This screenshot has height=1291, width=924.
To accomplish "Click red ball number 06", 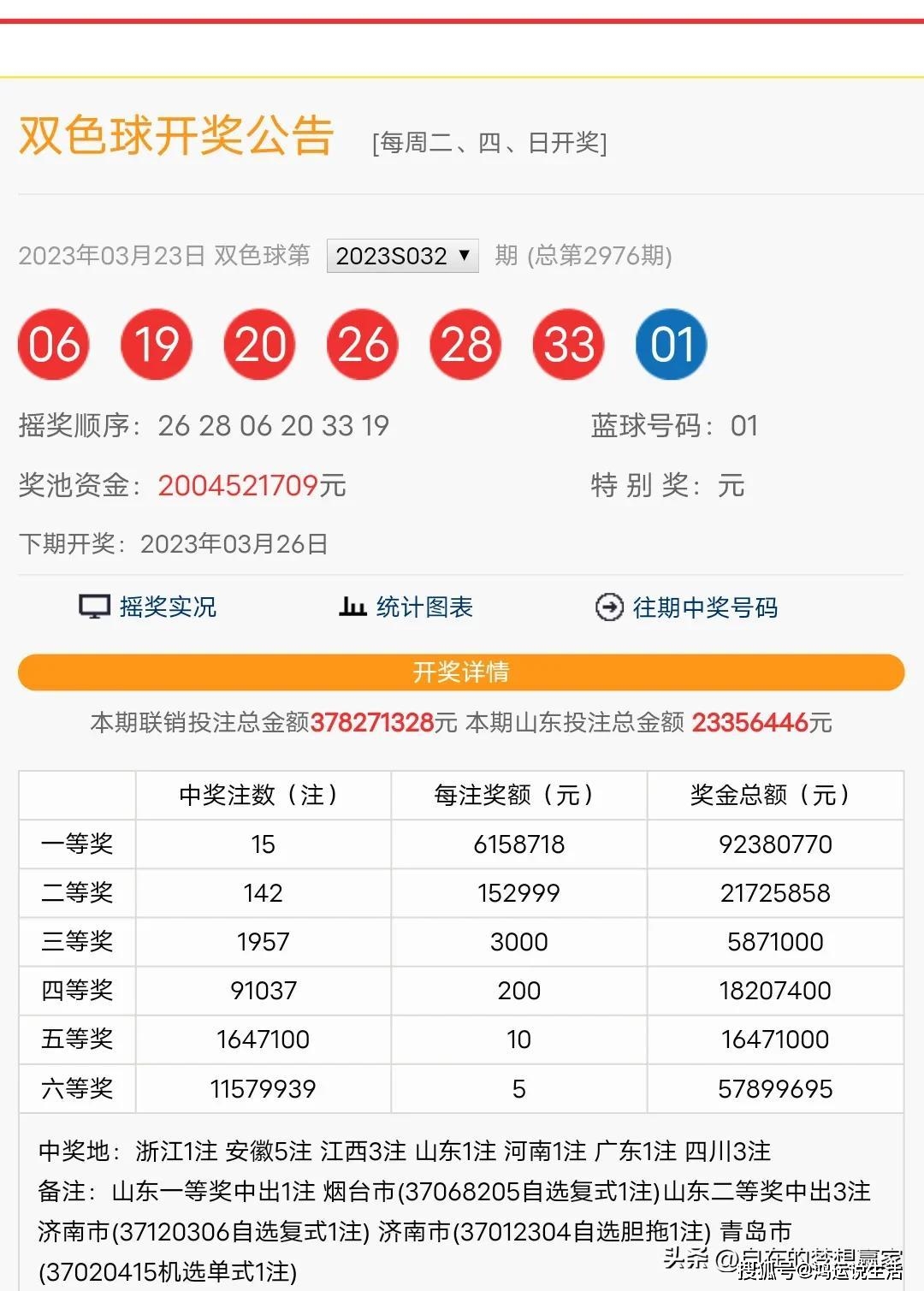I will [x=54, y=345].
